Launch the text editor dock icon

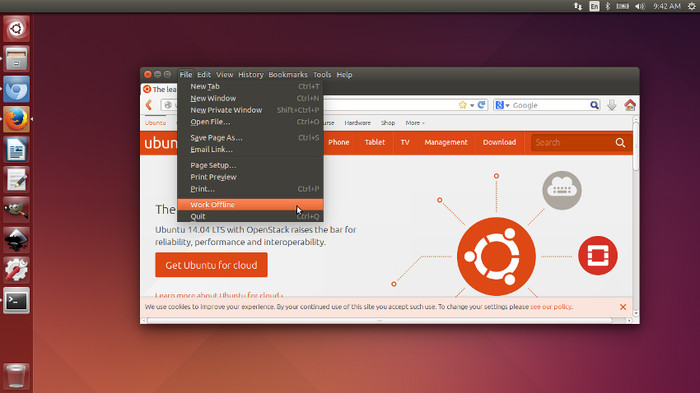click(17, 180)
